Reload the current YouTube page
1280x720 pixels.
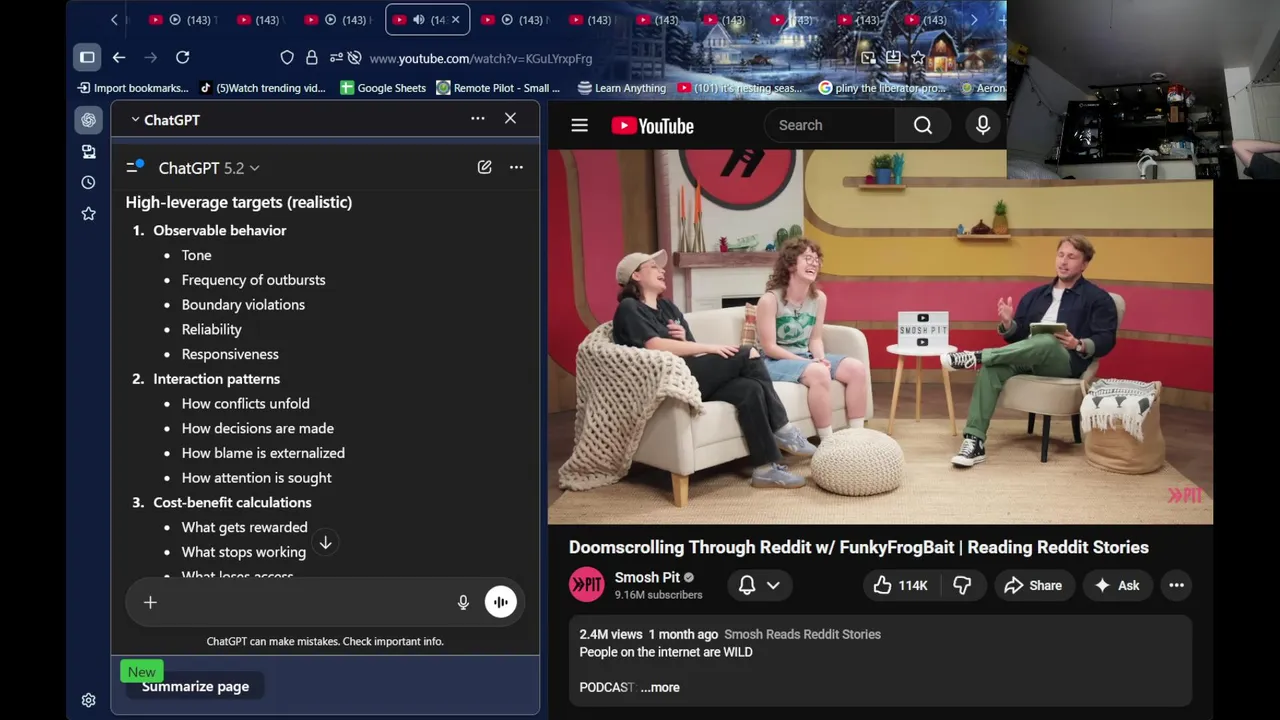pyautogui.click(x=182, y=57)
